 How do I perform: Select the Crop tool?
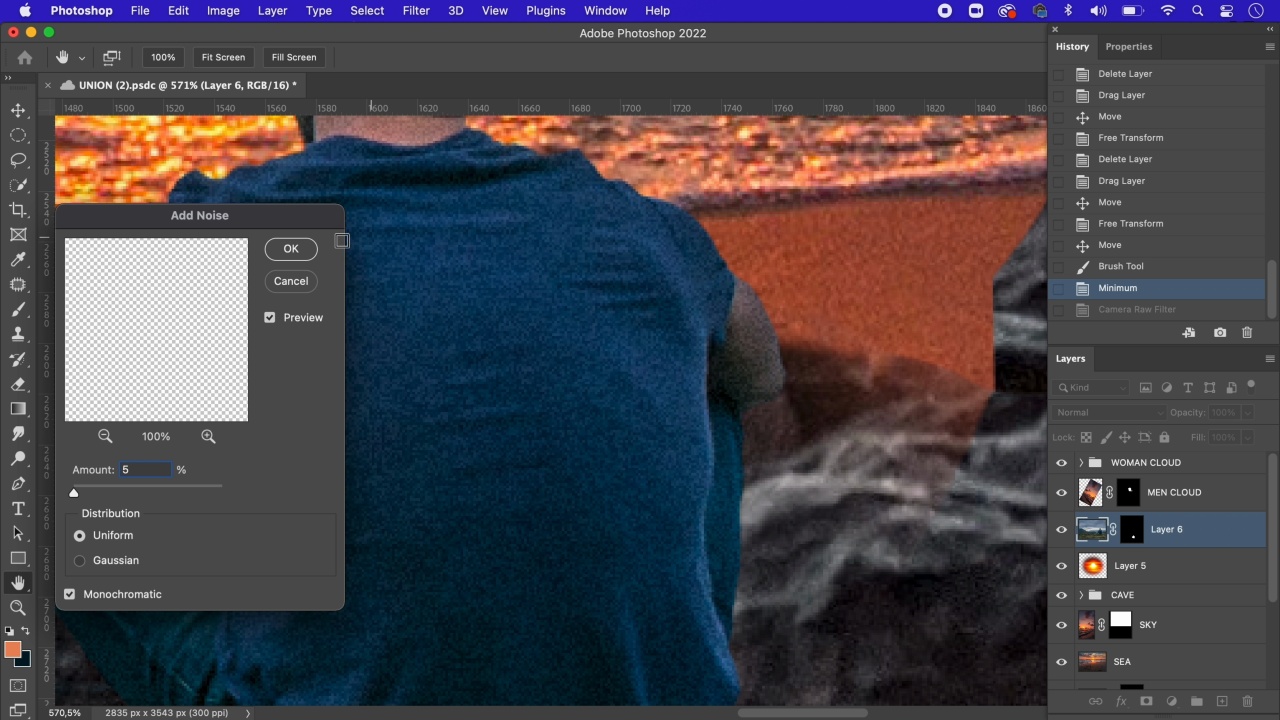coord(18,210)
